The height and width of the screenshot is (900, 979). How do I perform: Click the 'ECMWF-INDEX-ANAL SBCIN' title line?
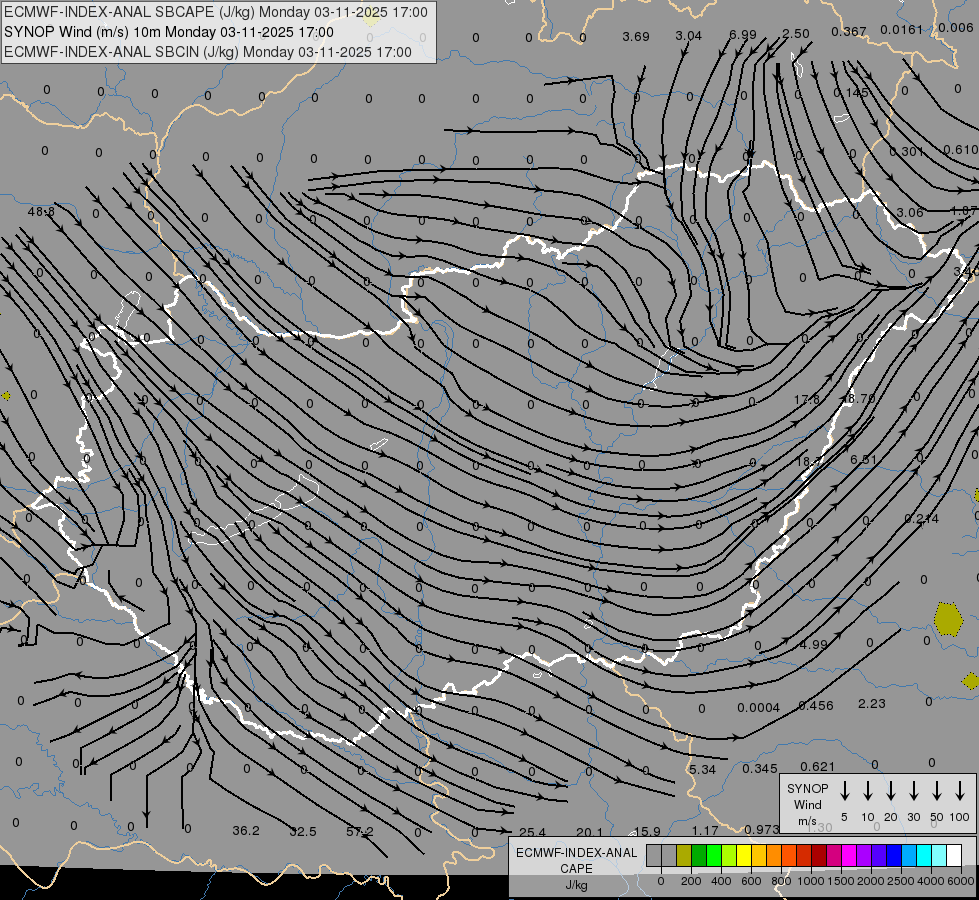(x=208, y=52)
